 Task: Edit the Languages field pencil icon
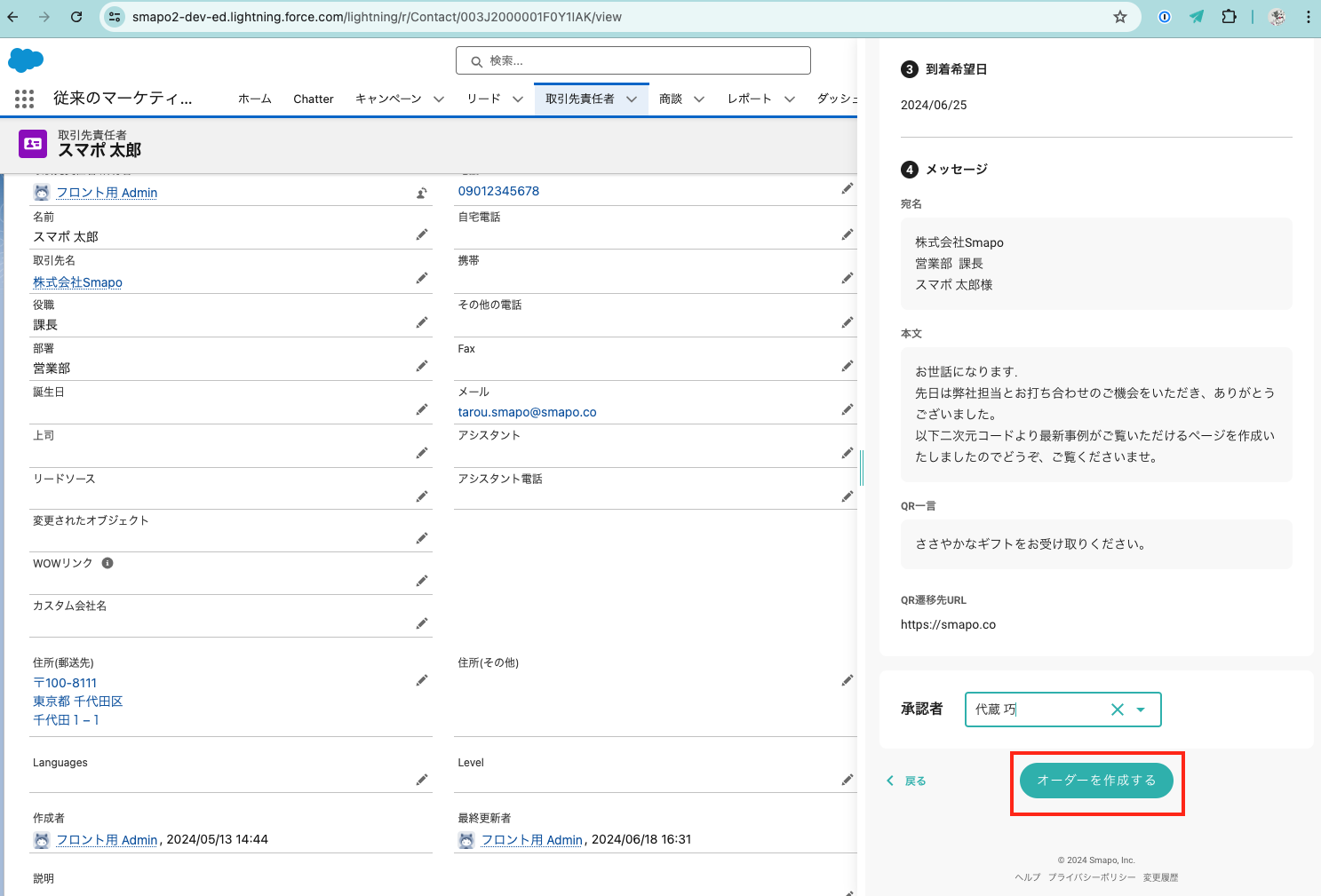[422, 780]
